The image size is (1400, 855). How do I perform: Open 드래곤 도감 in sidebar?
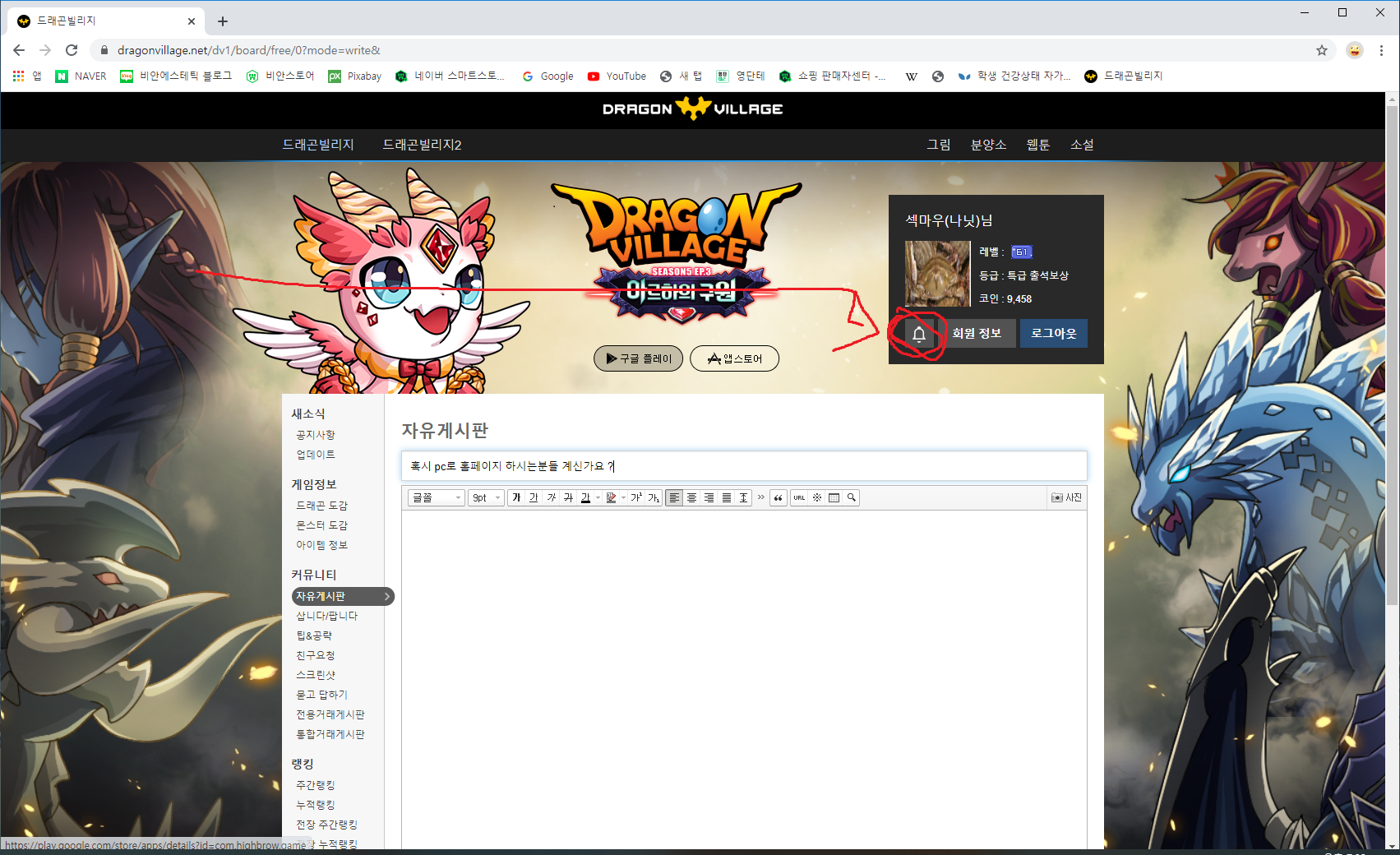click(321, 506)
